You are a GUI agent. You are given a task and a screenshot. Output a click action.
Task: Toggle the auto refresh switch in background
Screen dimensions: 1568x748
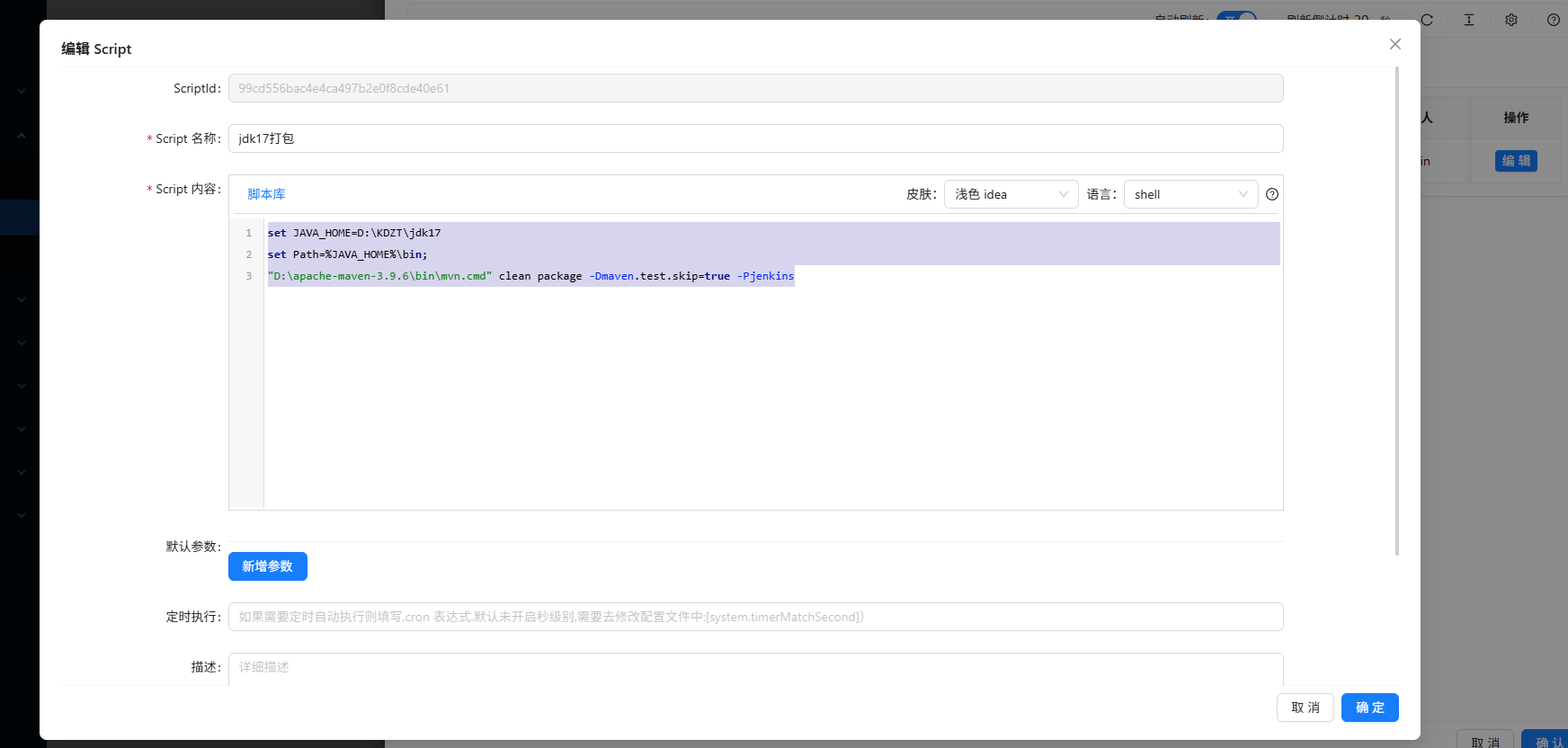1237,18
